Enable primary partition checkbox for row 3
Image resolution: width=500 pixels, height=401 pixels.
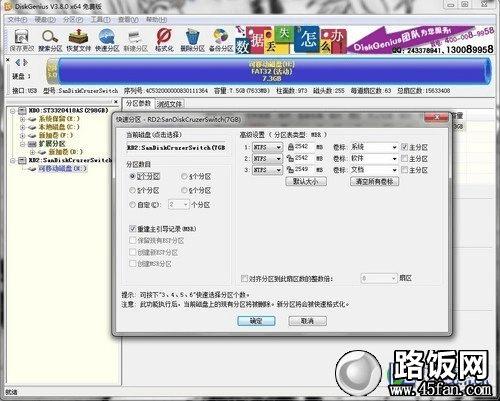coord(404,170)
